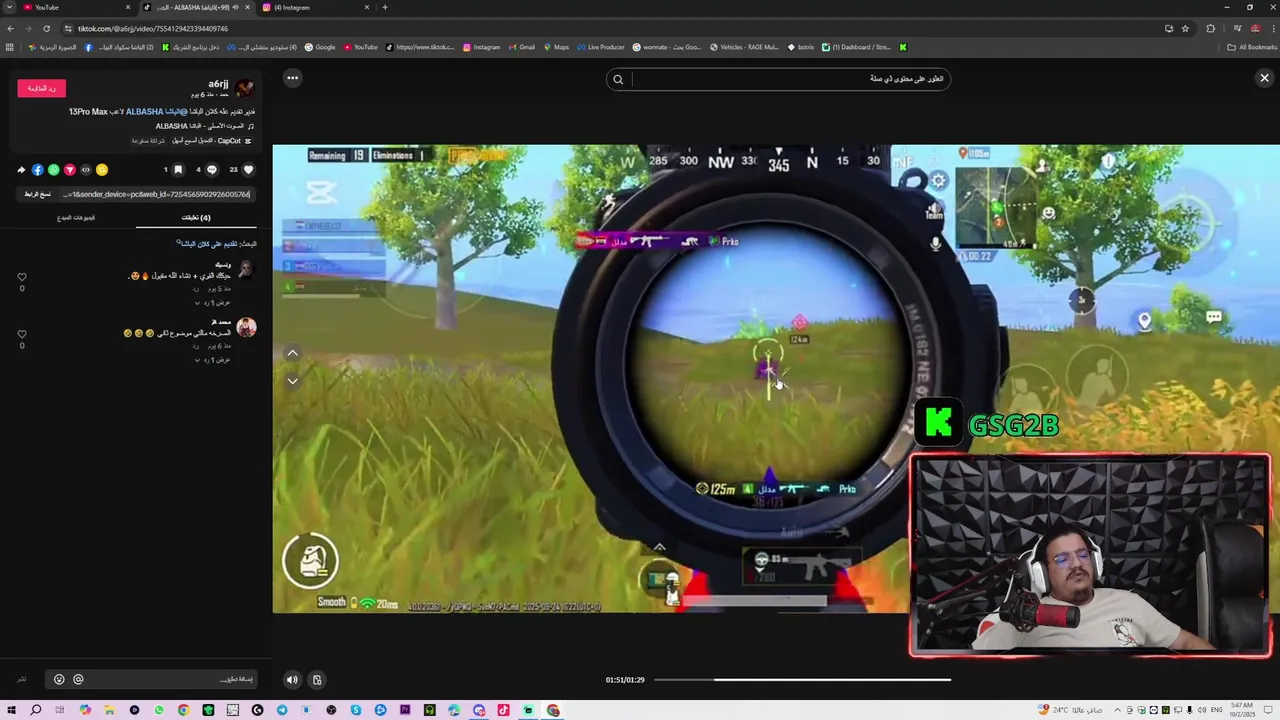
Task: Switch to the creator videos tab
Action: pyautogui.click(x=77, y=218)
